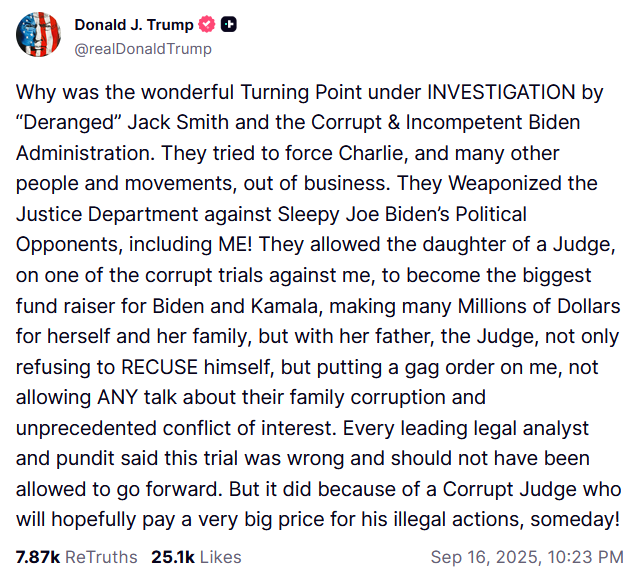
Task: Open the Sep 16, 2025 timestamp
Action: point(527,557)
